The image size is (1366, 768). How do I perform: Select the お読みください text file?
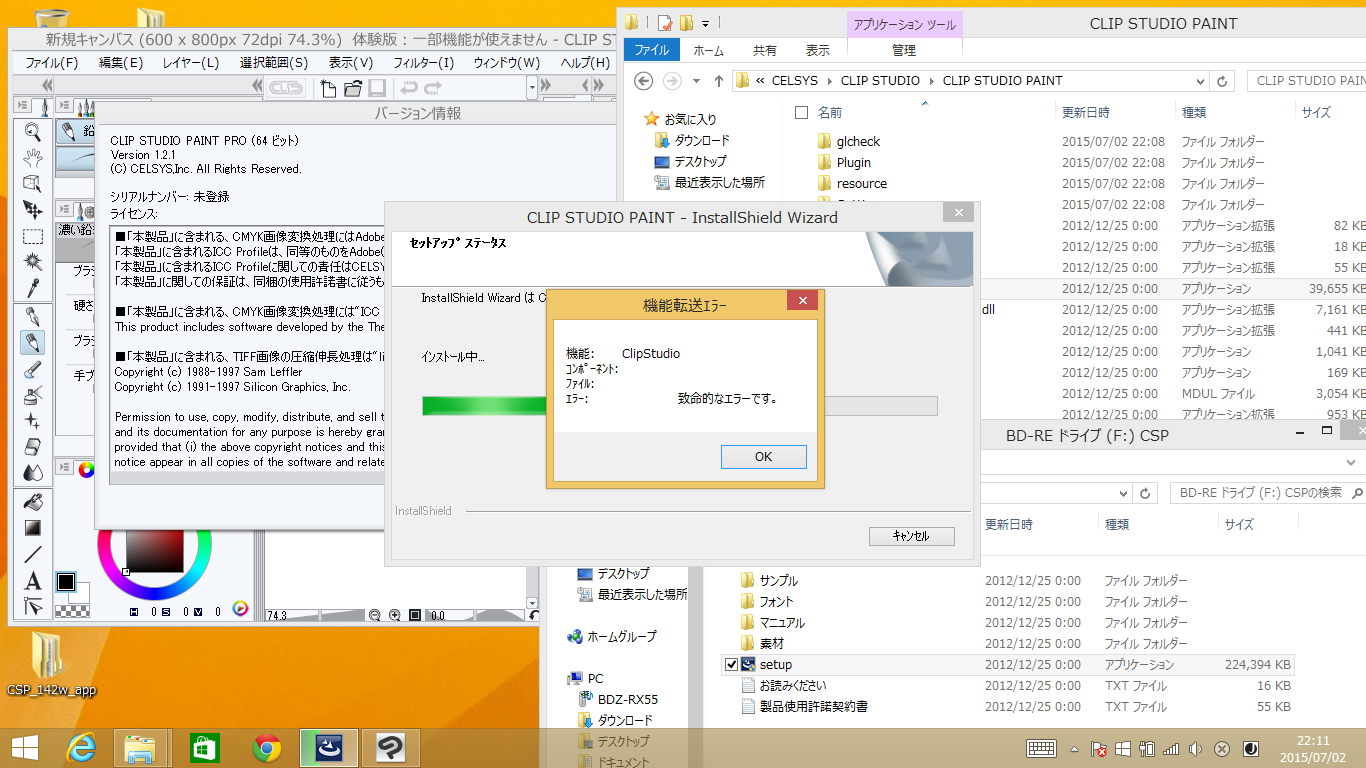(x=793, y=686)
